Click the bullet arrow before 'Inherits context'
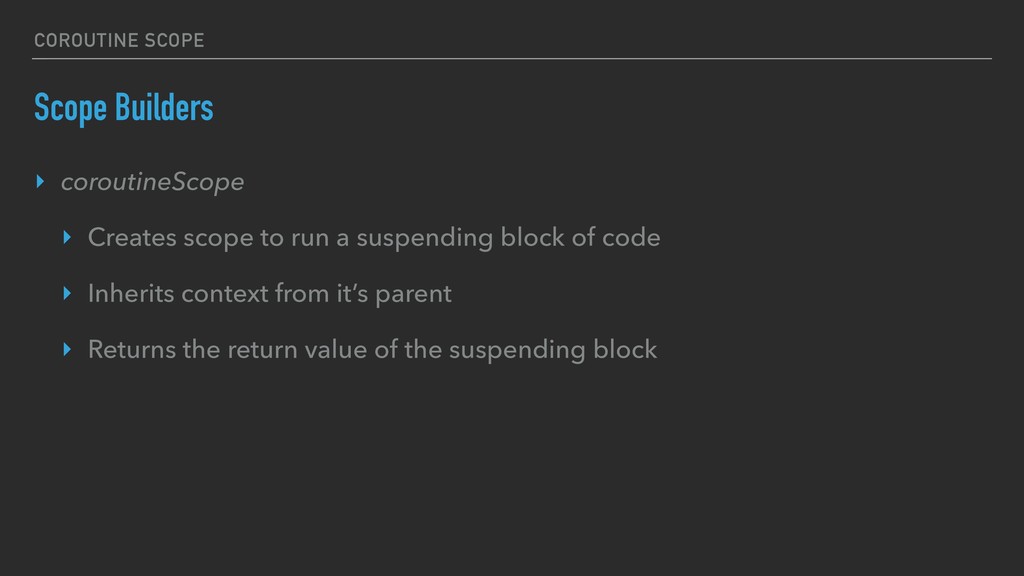Viewport: 1024px width, 576px height. tap(67, 294)
